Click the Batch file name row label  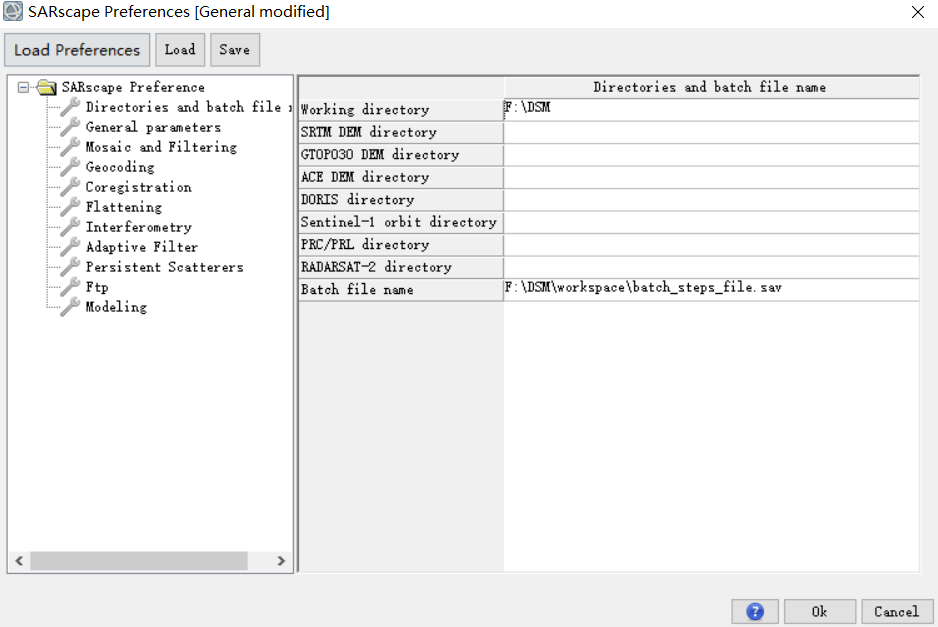pos(401,290)
